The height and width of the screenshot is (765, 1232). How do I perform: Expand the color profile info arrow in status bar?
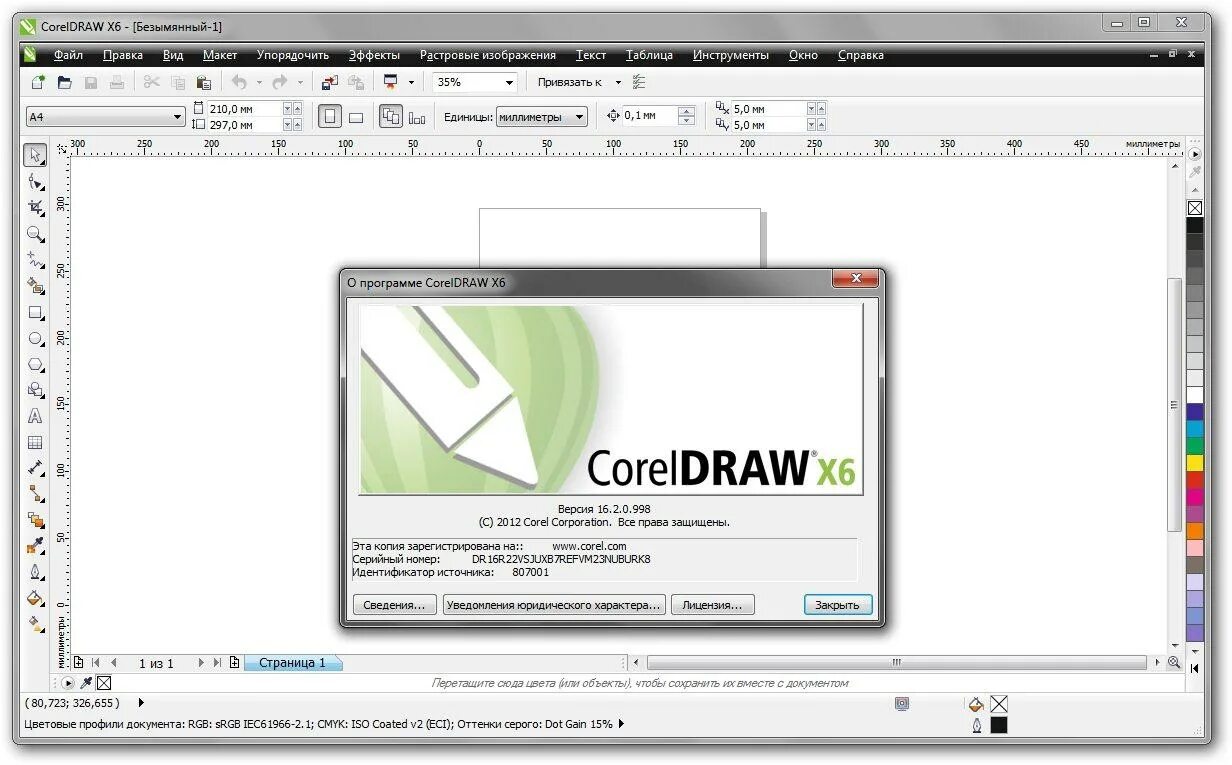point(621,724)
